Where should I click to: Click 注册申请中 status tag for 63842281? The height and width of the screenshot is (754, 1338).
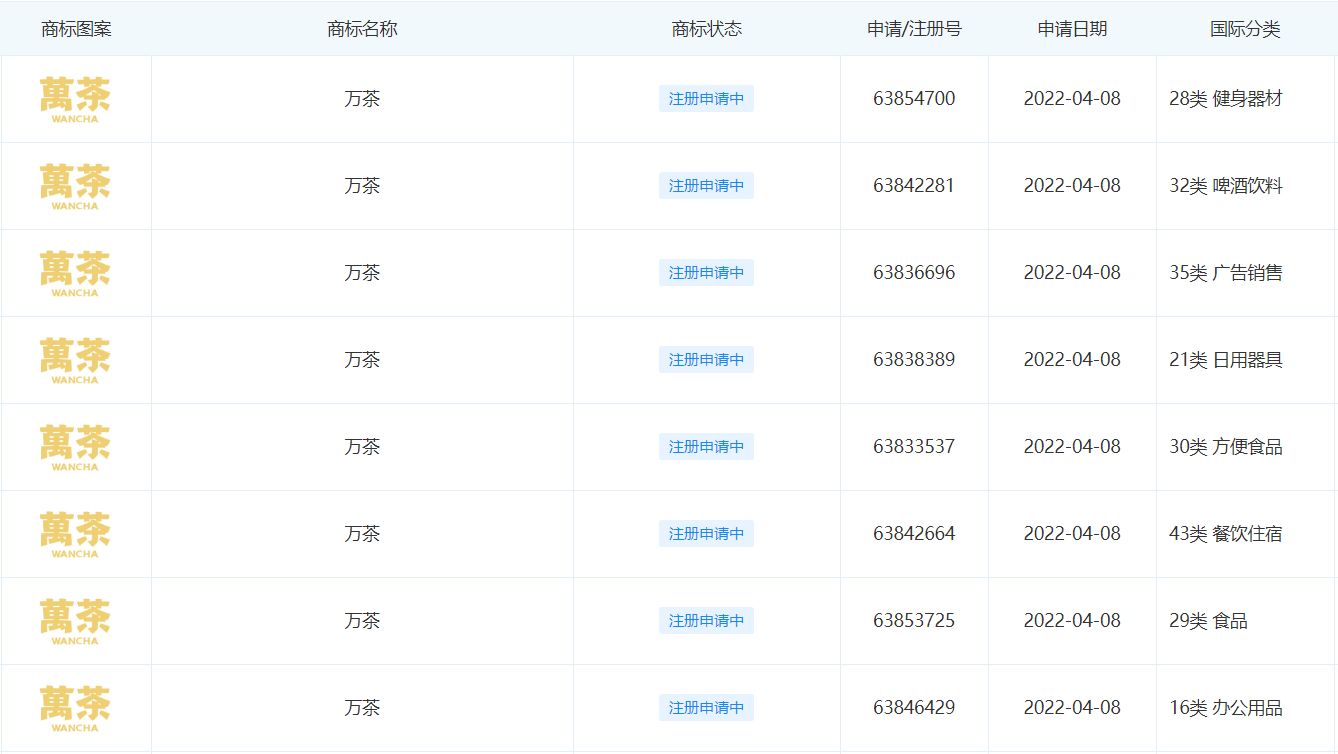click(706, 186)
